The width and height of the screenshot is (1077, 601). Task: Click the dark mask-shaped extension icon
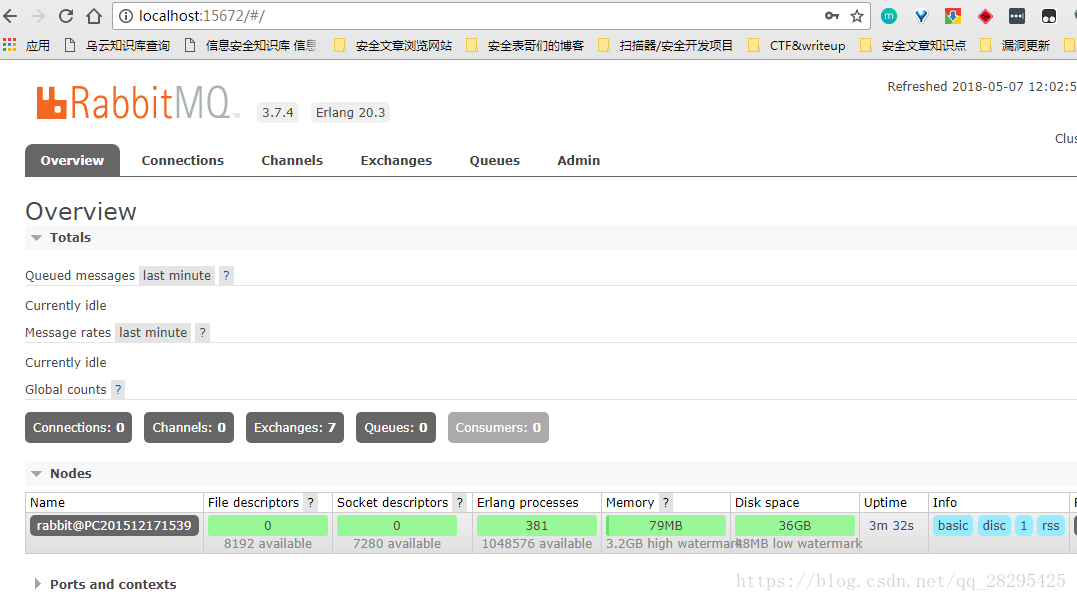1049,16
